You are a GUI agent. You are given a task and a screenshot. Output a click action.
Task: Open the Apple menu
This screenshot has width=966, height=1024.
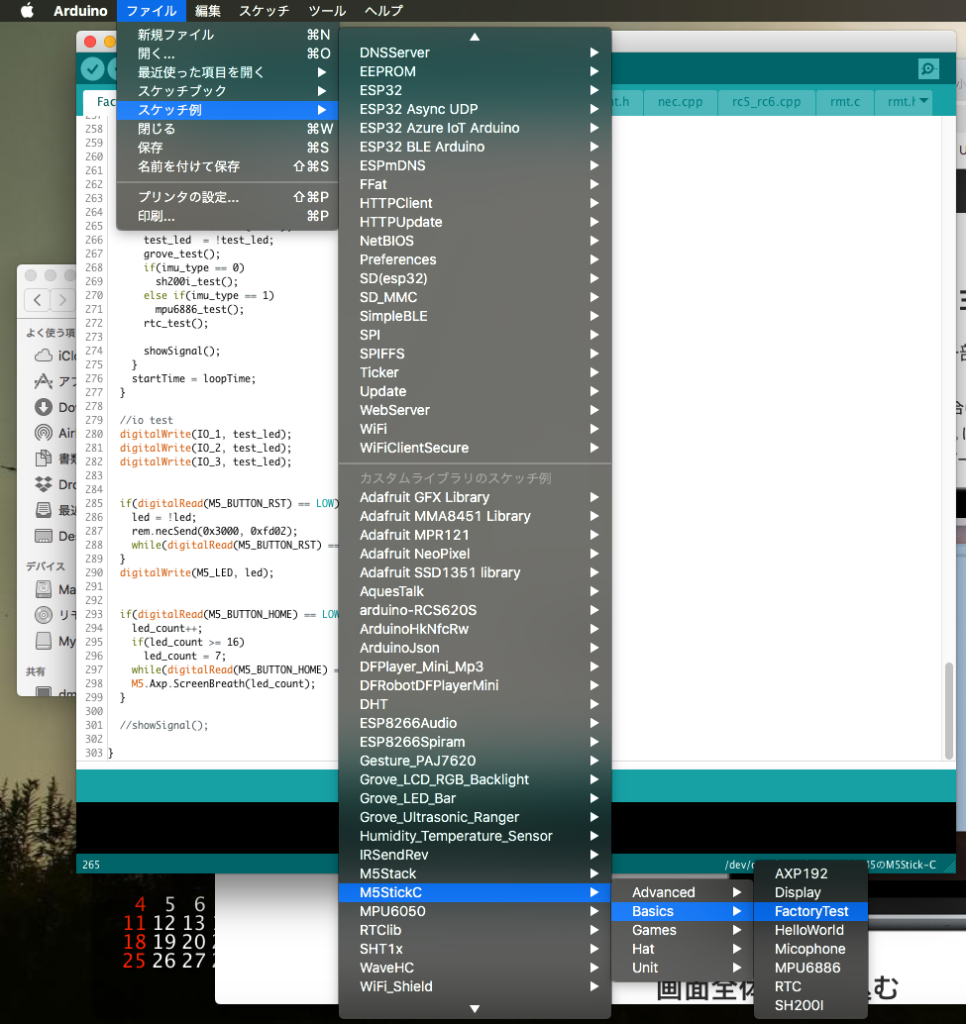(x=27, y=11)
